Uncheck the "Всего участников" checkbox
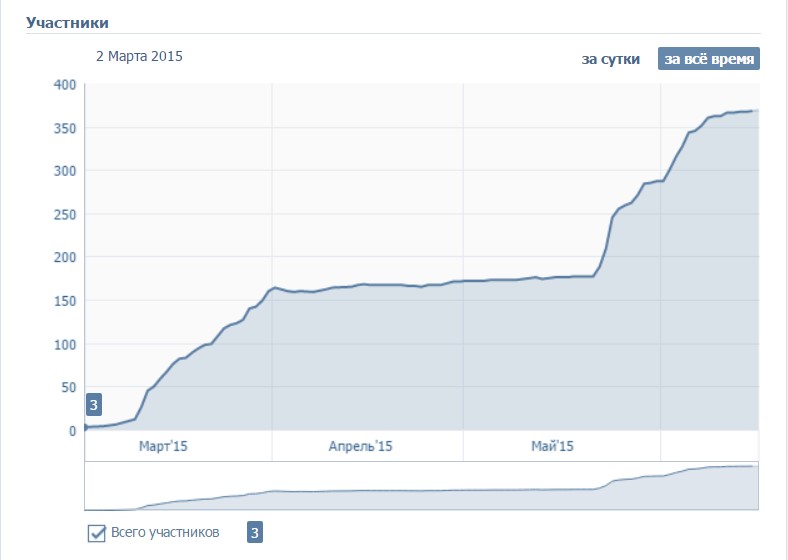The height and width of the screenshot is (560, 788). 96,533
